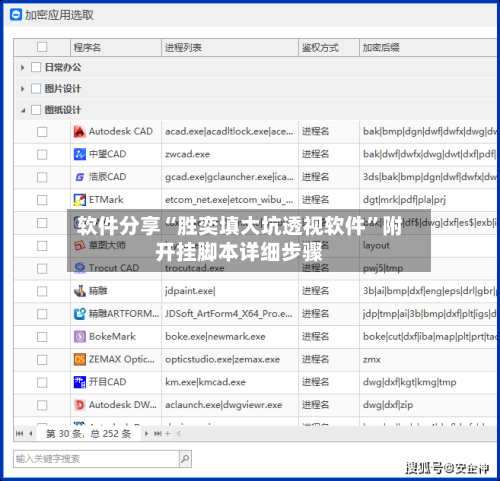Click the 中望CAD program icon
500x481 pixels.
click(79, 154)
